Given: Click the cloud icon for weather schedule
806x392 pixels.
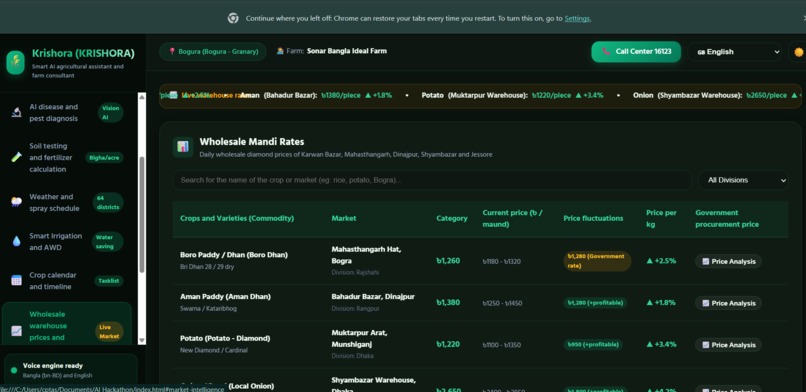Looking at the screenshot, I should point(16,202).
